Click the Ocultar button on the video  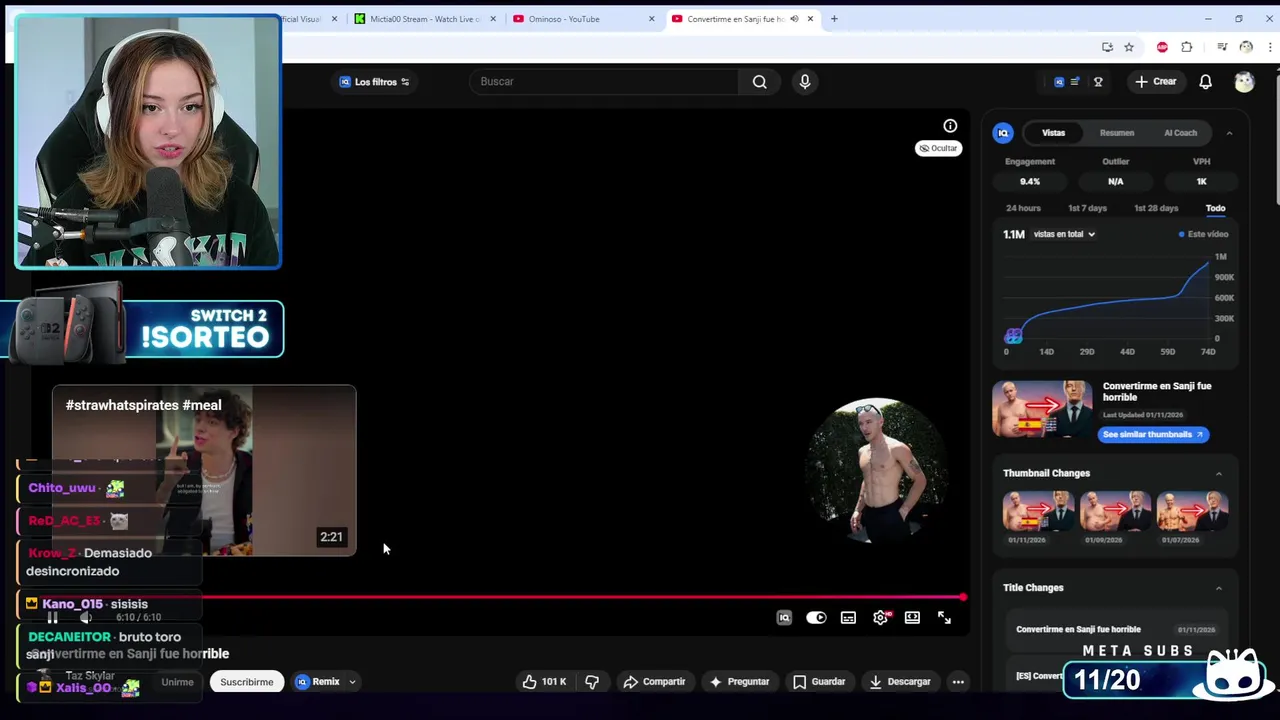coord(938,148)
